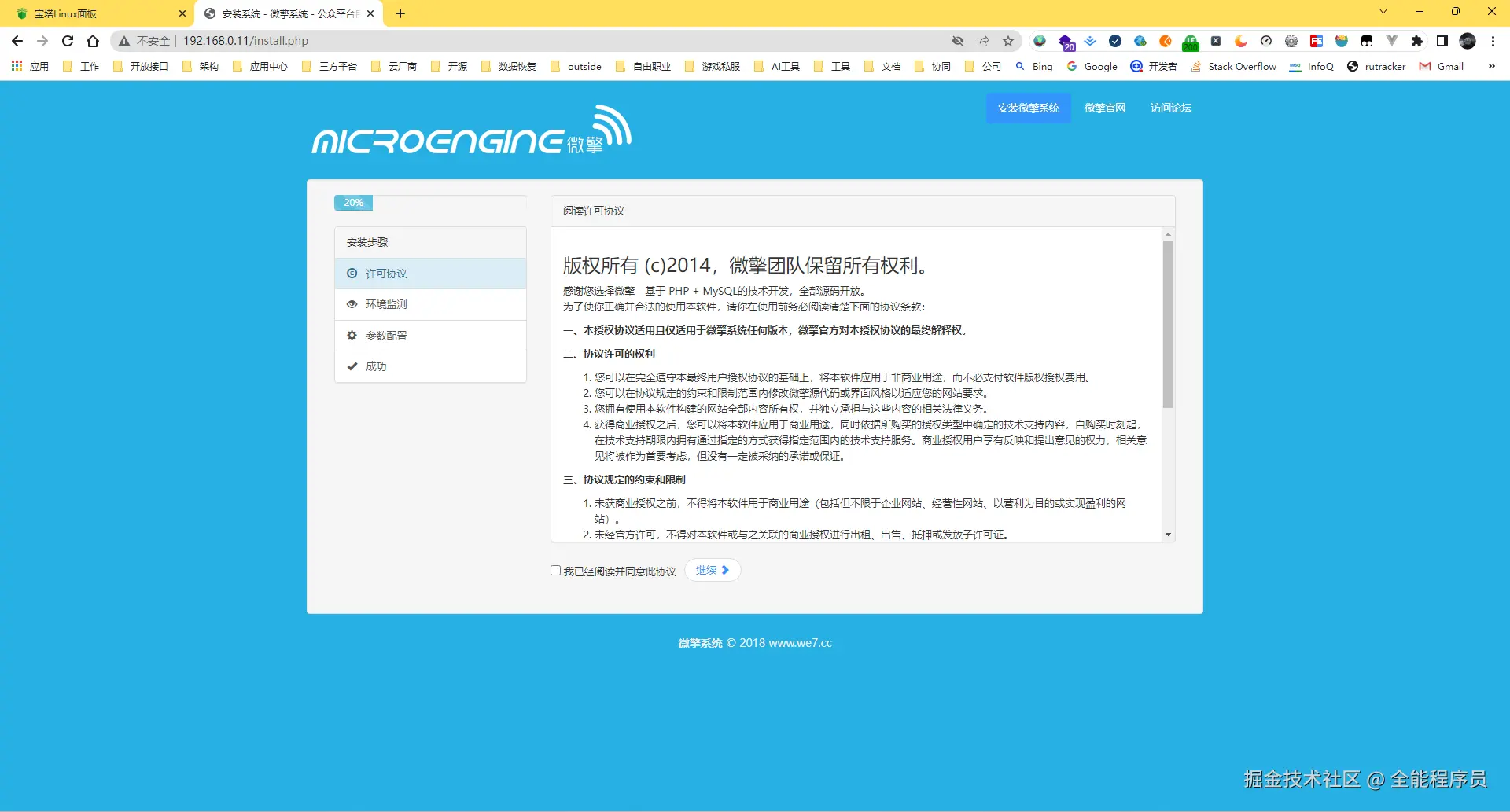The image size is (1510, 812).
Task: Close the 宝塔Linux面板 tab
Action: click(182, 13)
